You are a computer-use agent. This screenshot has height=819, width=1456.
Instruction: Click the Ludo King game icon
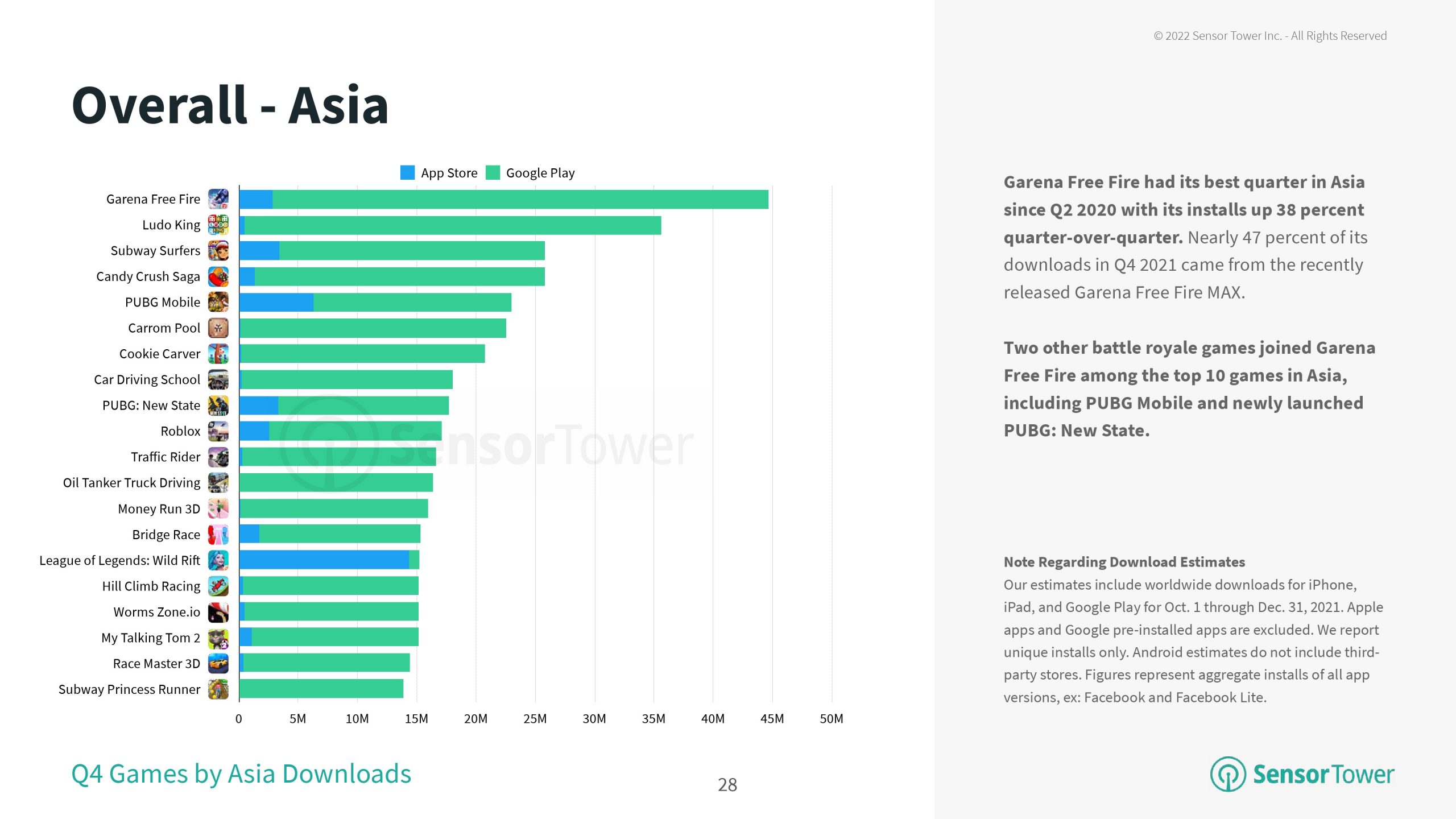pos(218,225)
